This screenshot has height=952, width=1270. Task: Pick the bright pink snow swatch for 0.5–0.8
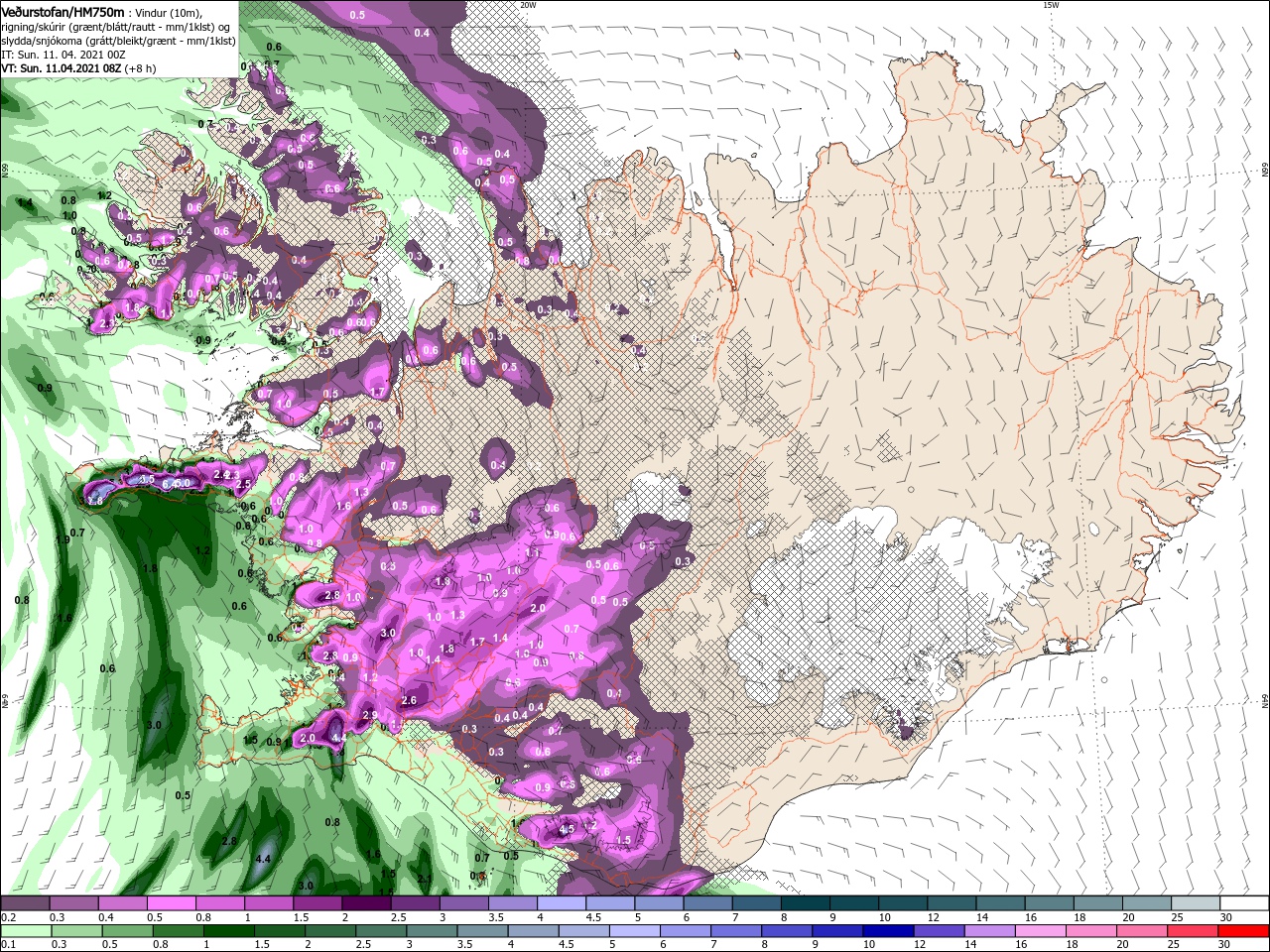pos(171,903)
